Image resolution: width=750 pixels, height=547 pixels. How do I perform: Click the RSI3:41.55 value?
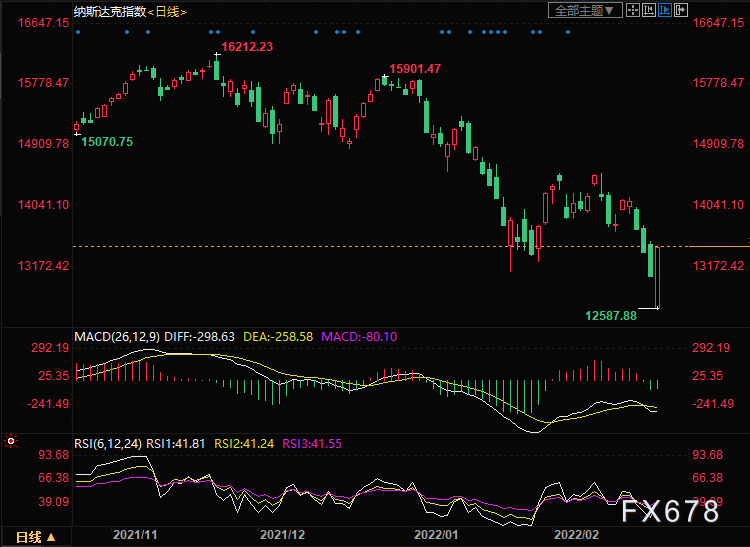coord(312,444)
